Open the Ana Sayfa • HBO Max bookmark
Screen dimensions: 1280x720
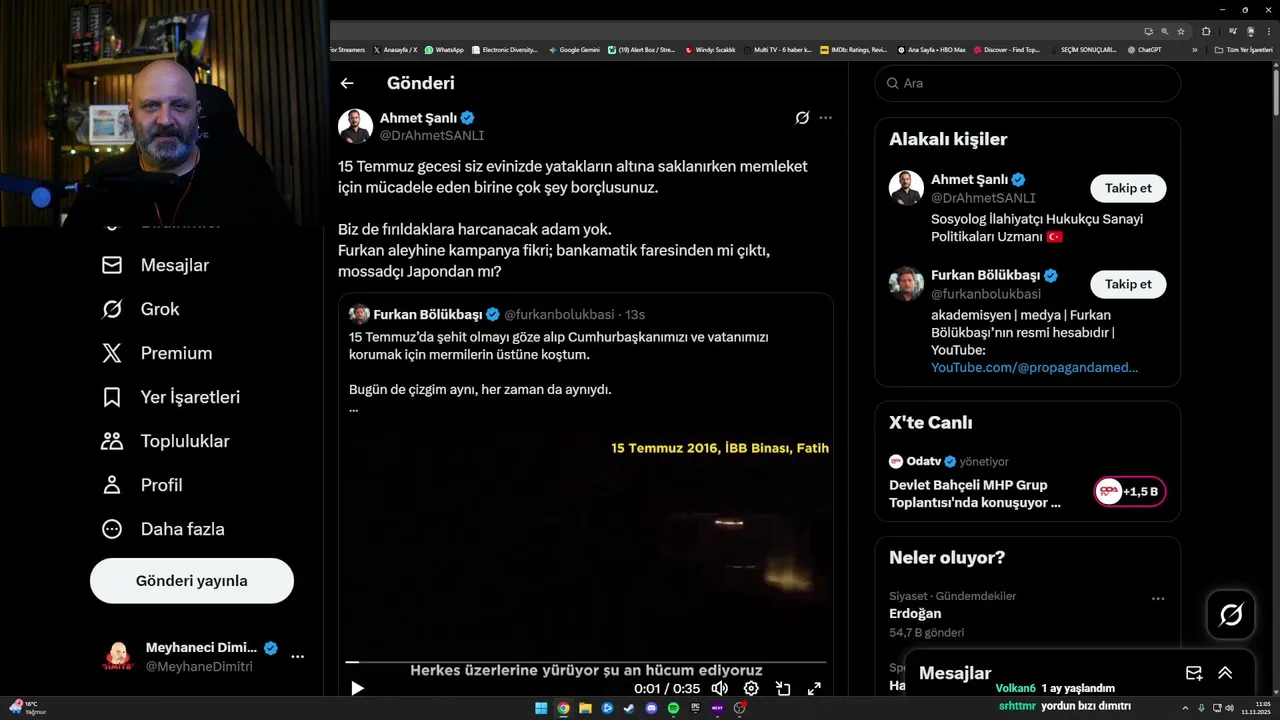931,49
